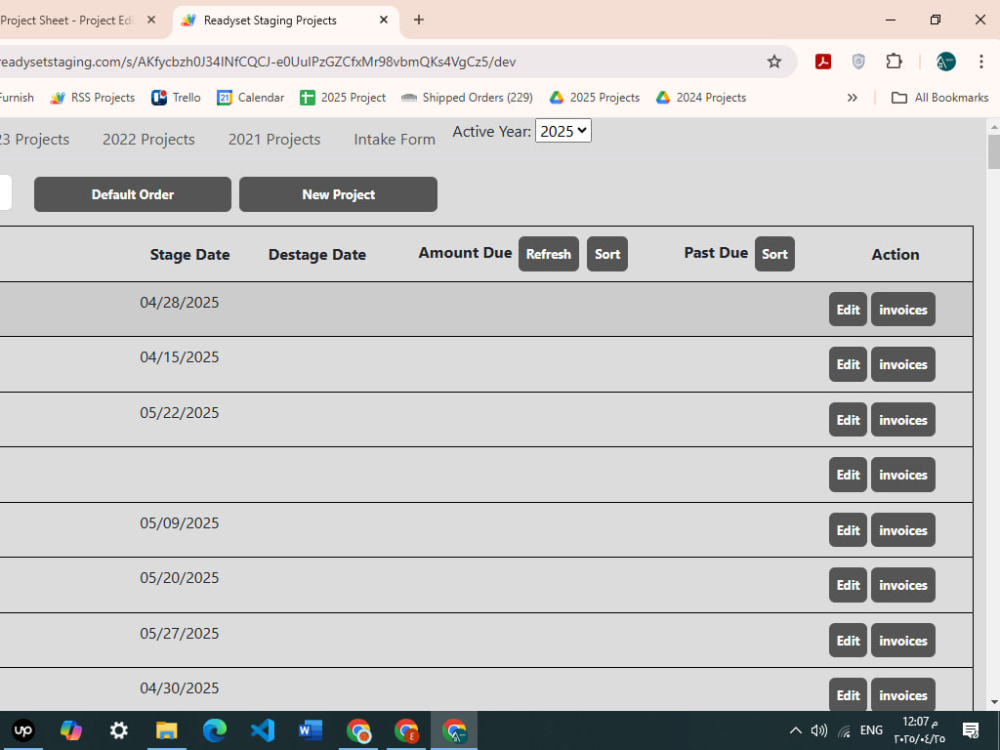
Task: Open invoices for the 05/22/2025 project
Action: [903, 420]
